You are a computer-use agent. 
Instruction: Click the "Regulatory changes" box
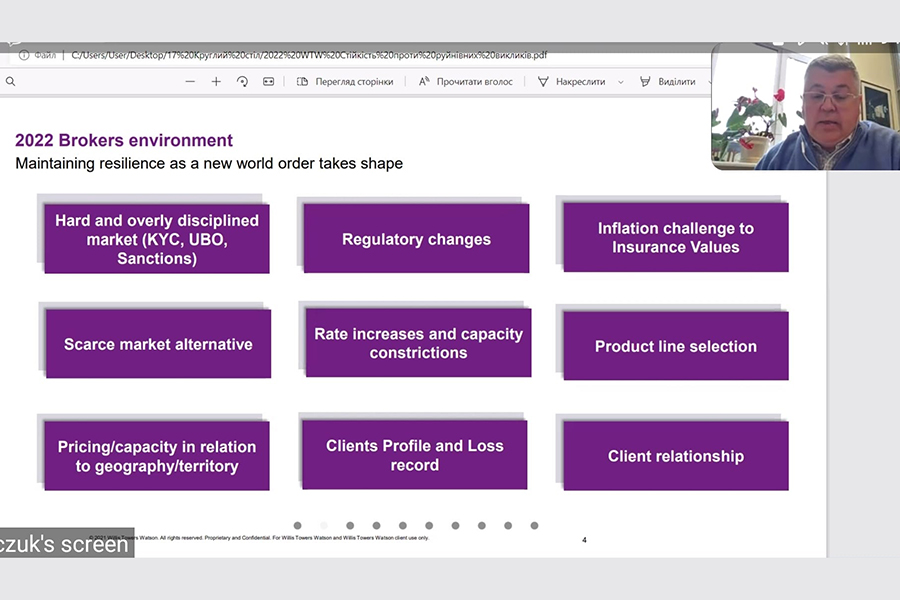pos(416,239)
